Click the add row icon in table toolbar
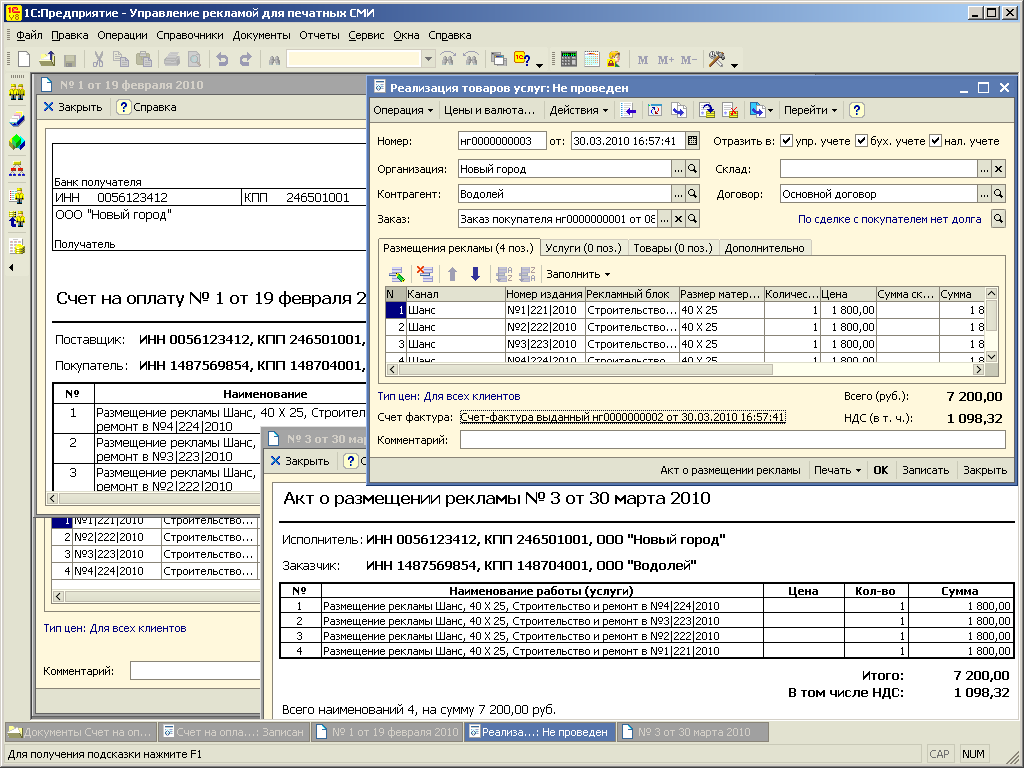 [x=396, y=274]
